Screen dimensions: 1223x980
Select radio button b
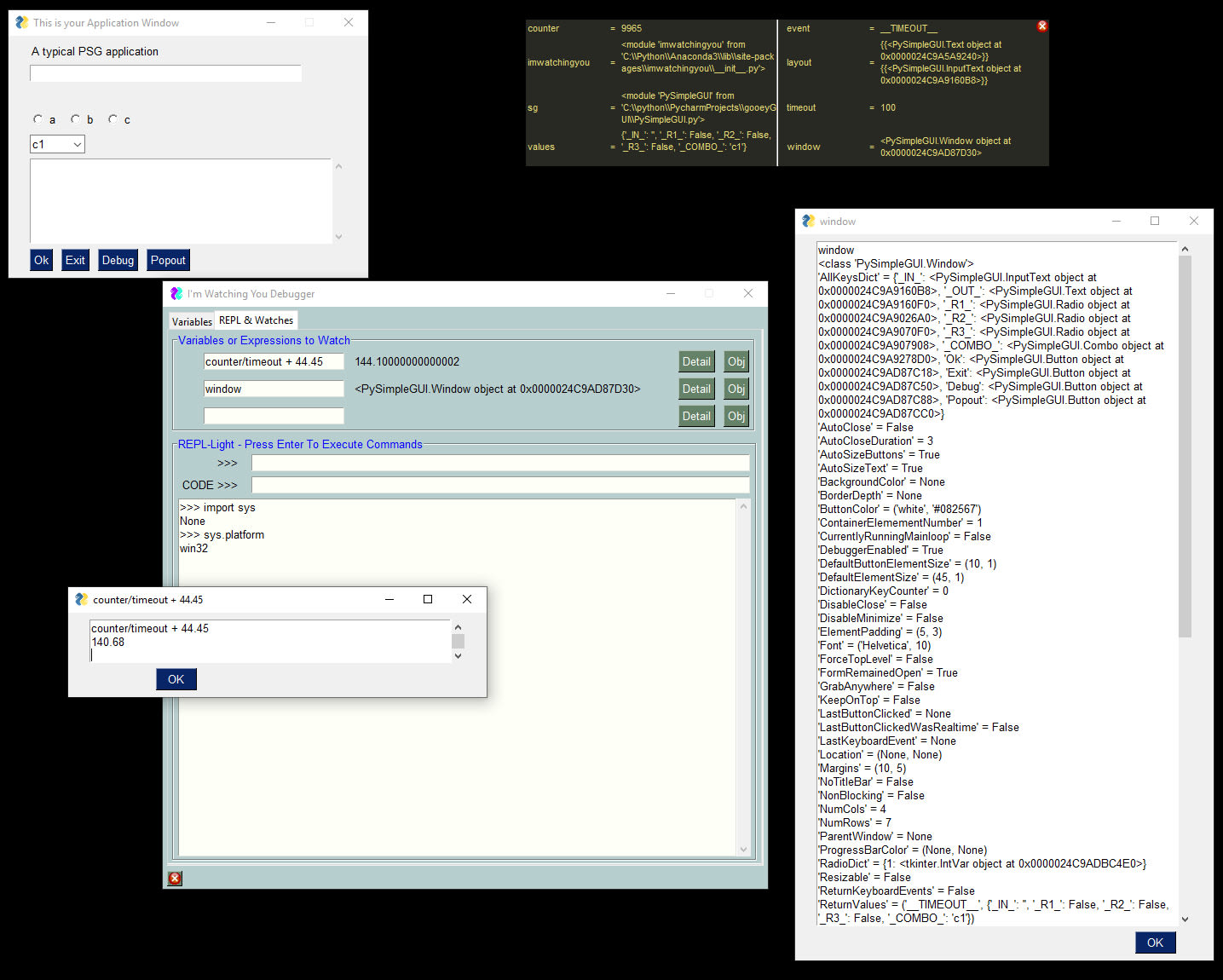point(75,118)
